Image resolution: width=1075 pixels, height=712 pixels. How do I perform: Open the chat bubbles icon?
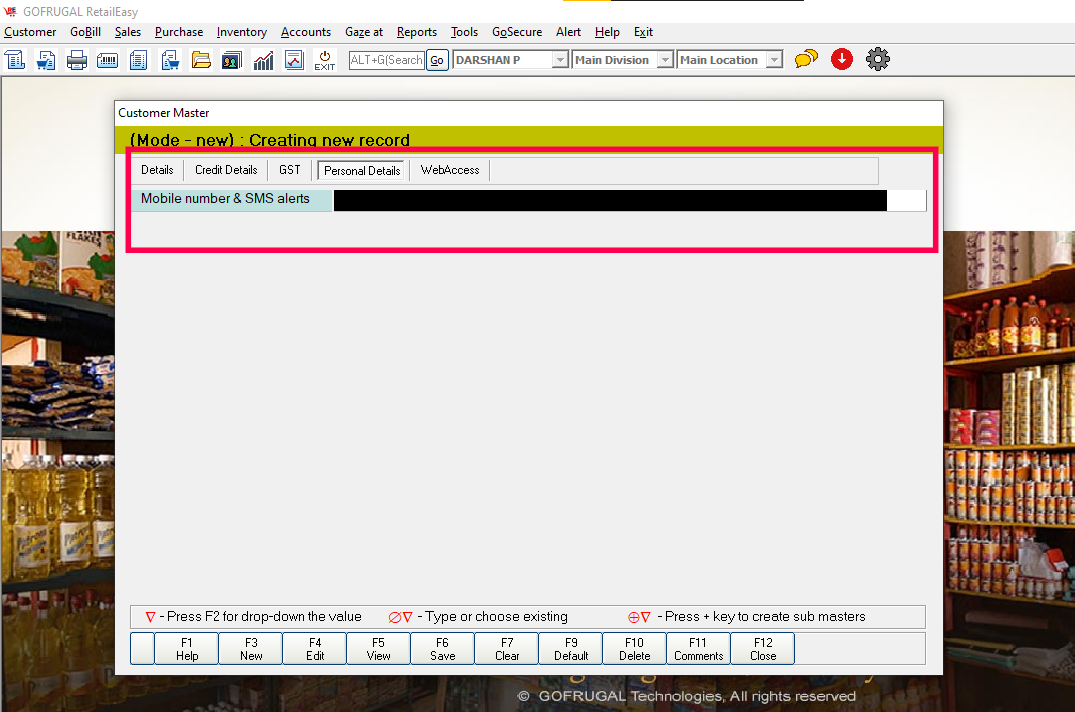806,59
